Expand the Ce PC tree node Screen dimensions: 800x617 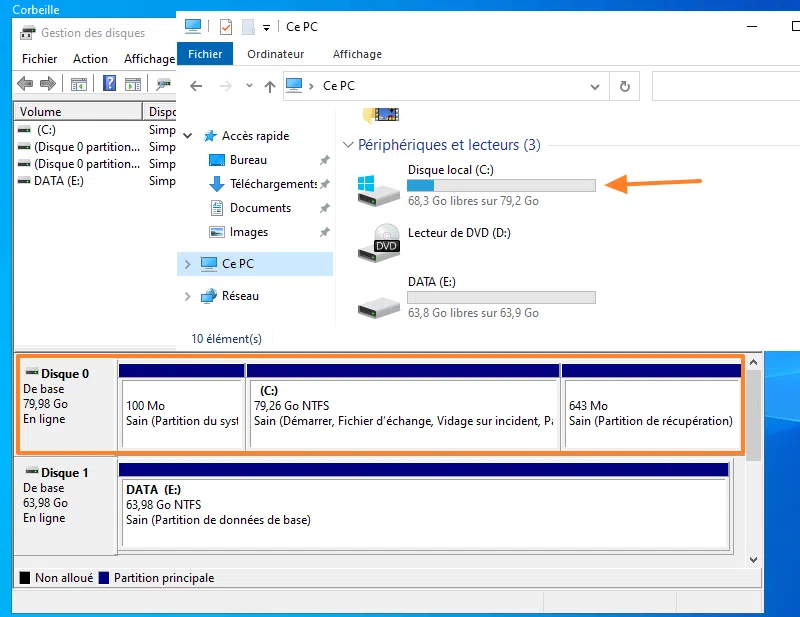click(187, 264)
